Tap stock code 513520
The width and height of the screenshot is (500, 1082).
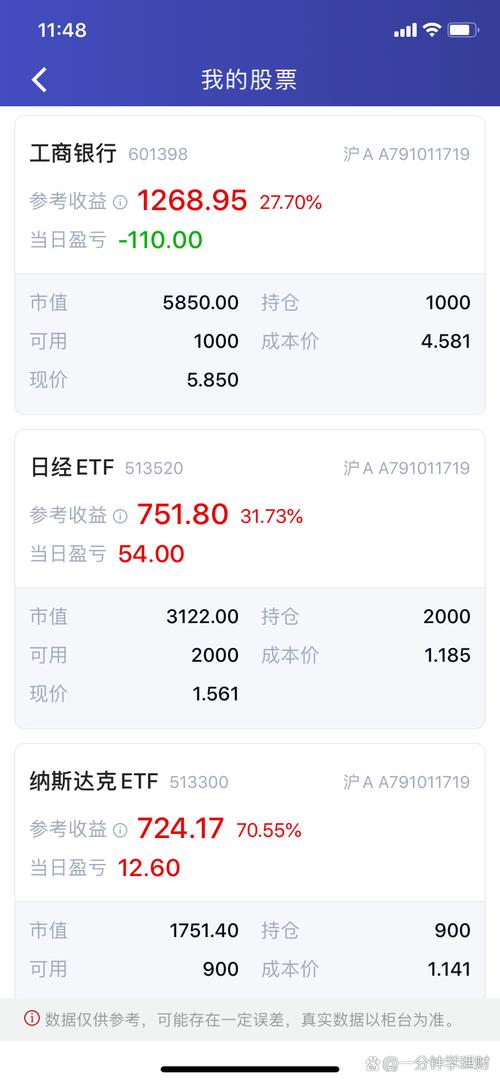154,469
